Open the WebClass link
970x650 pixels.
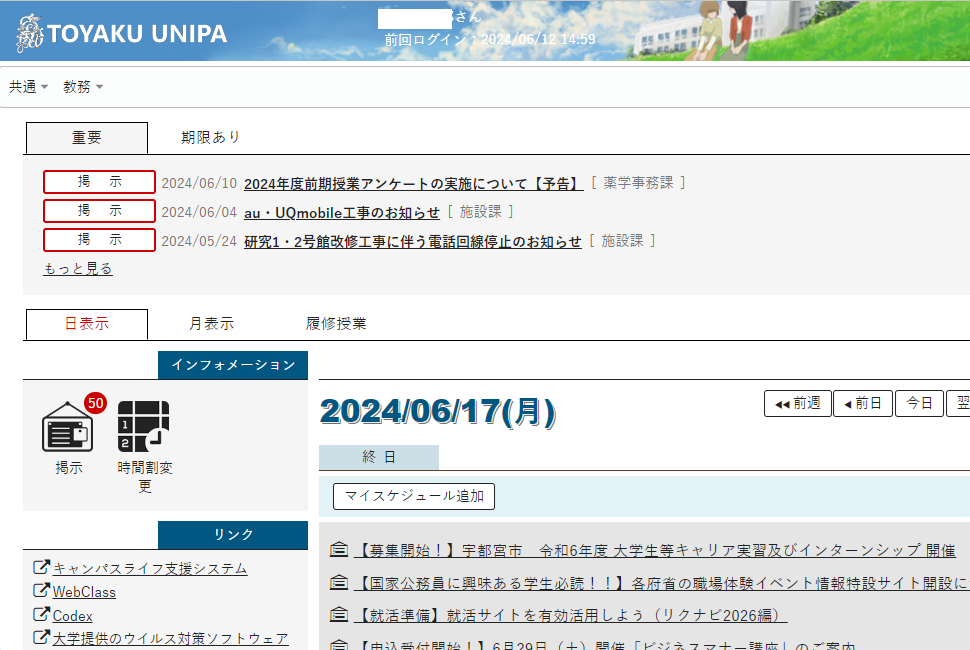point(84,592)
